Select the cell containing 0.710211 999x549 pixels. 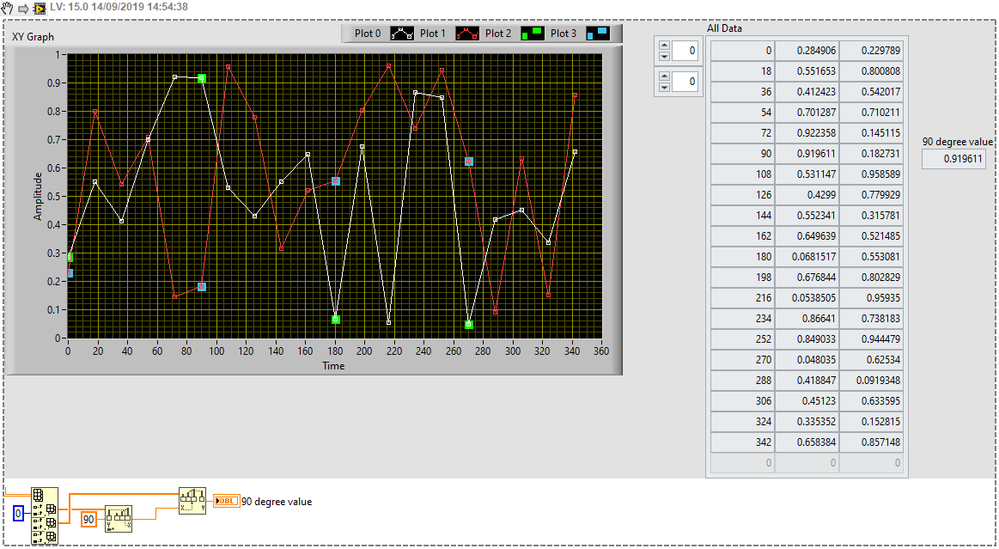coord(872,113)
